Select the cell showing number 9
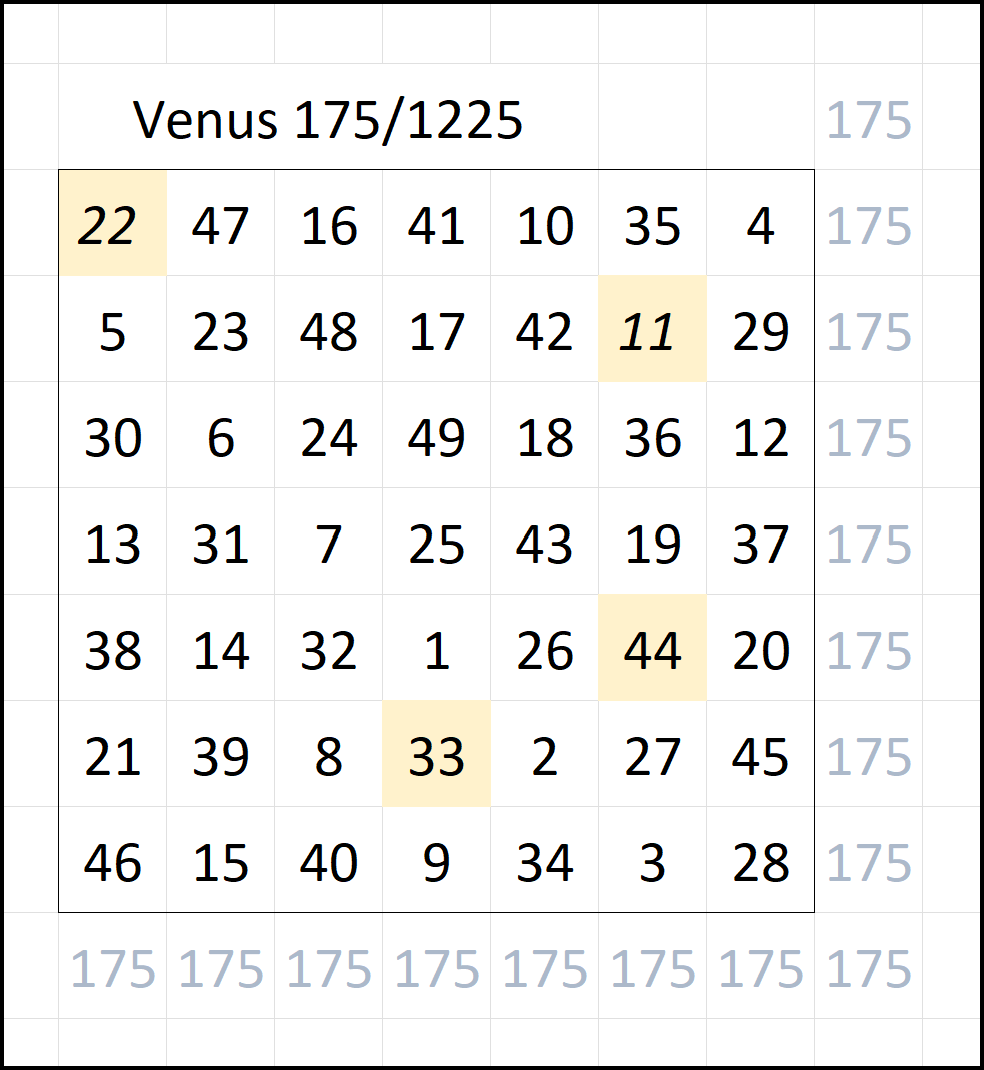This screenshot has height=1070, width=984. click(x=436, y=861)
